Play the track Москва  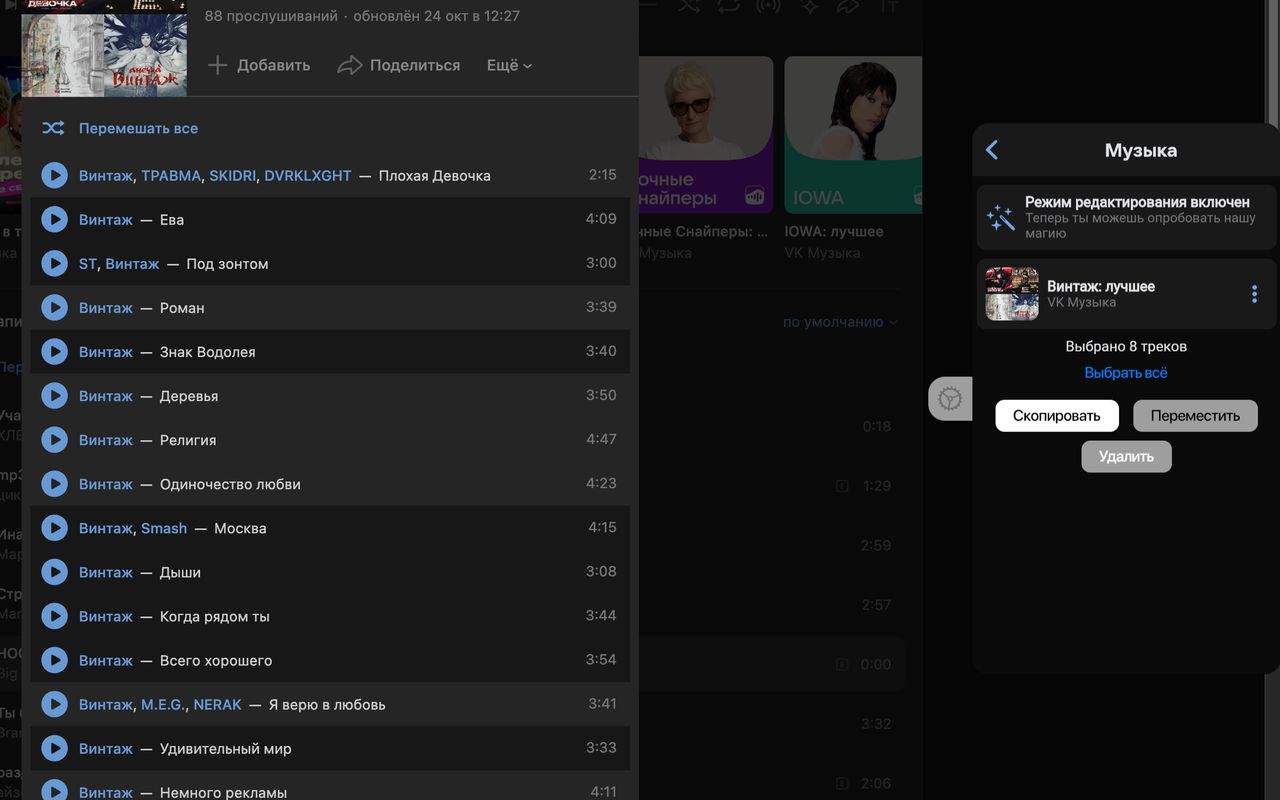54,528
